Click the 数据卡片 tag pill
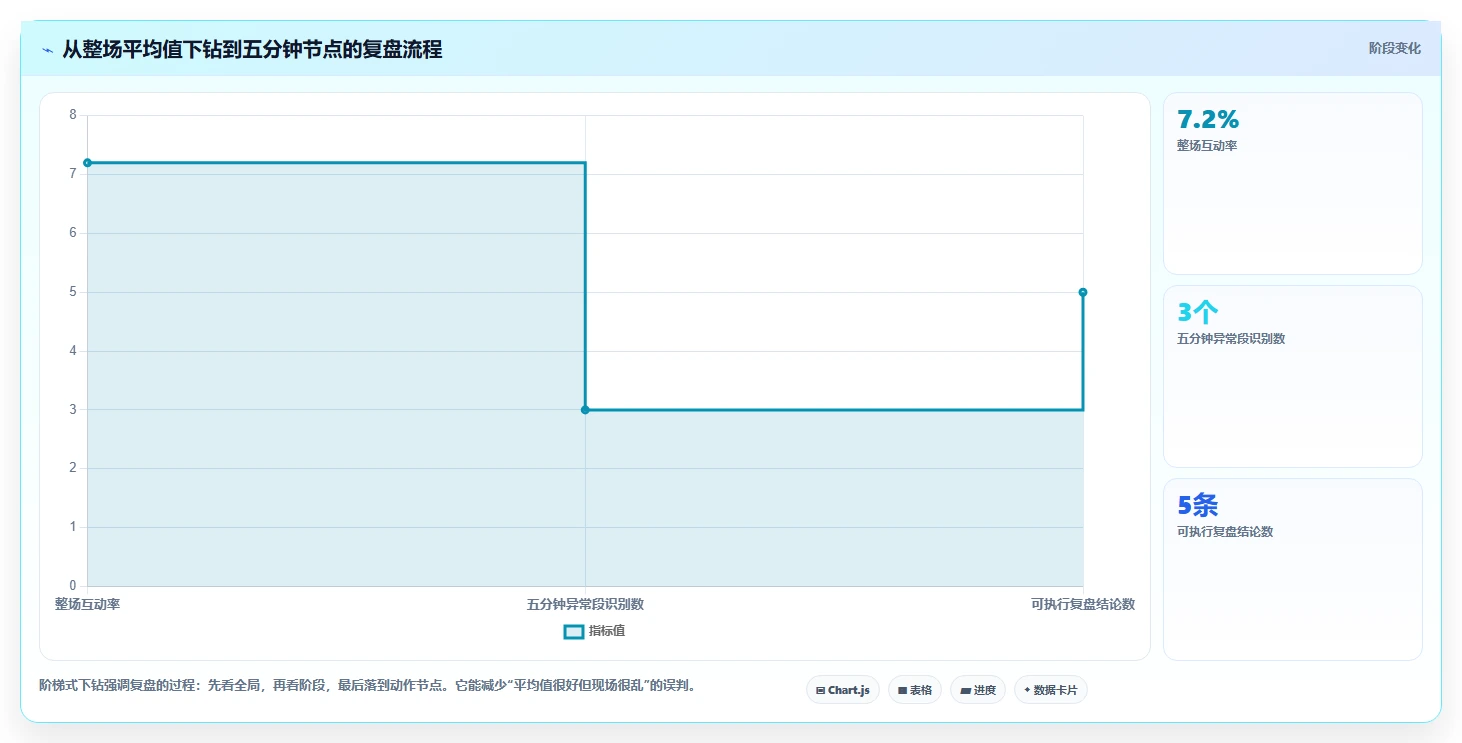 pos(1051,690)
